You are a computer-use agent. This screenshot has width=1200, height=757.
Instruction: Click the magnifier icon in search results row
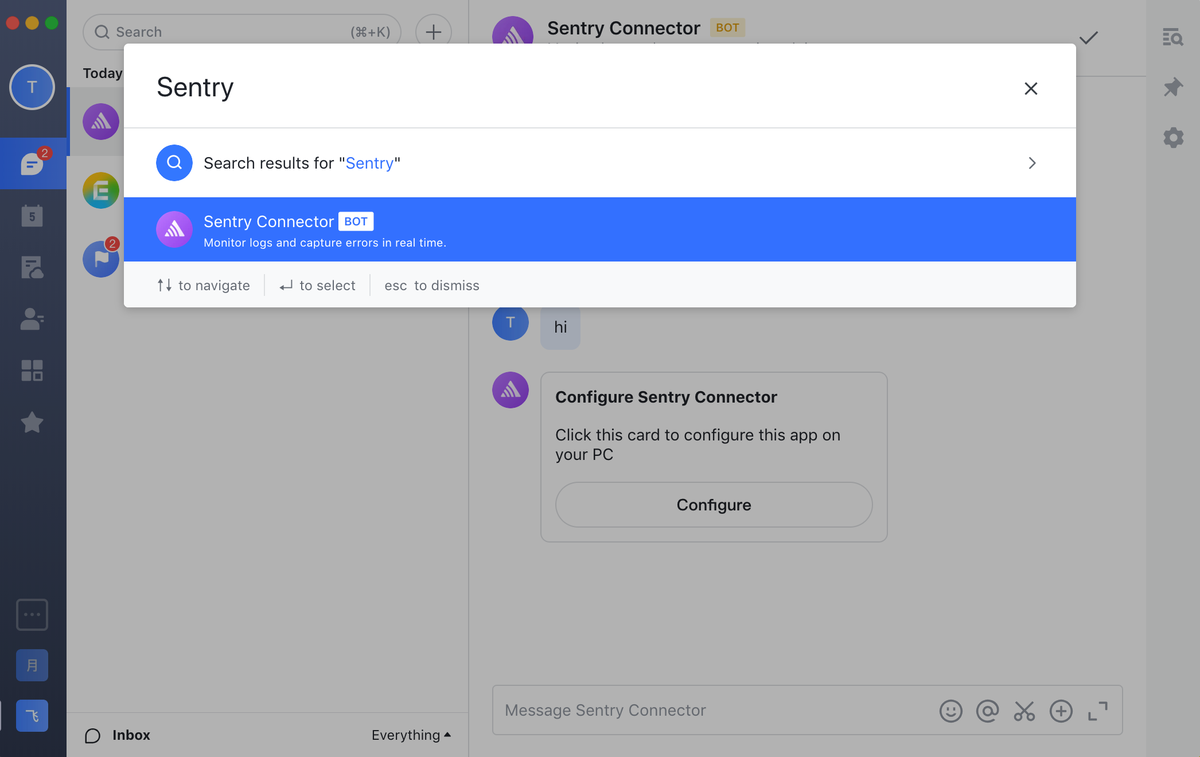pyautogui.click(x=174, y=163)
